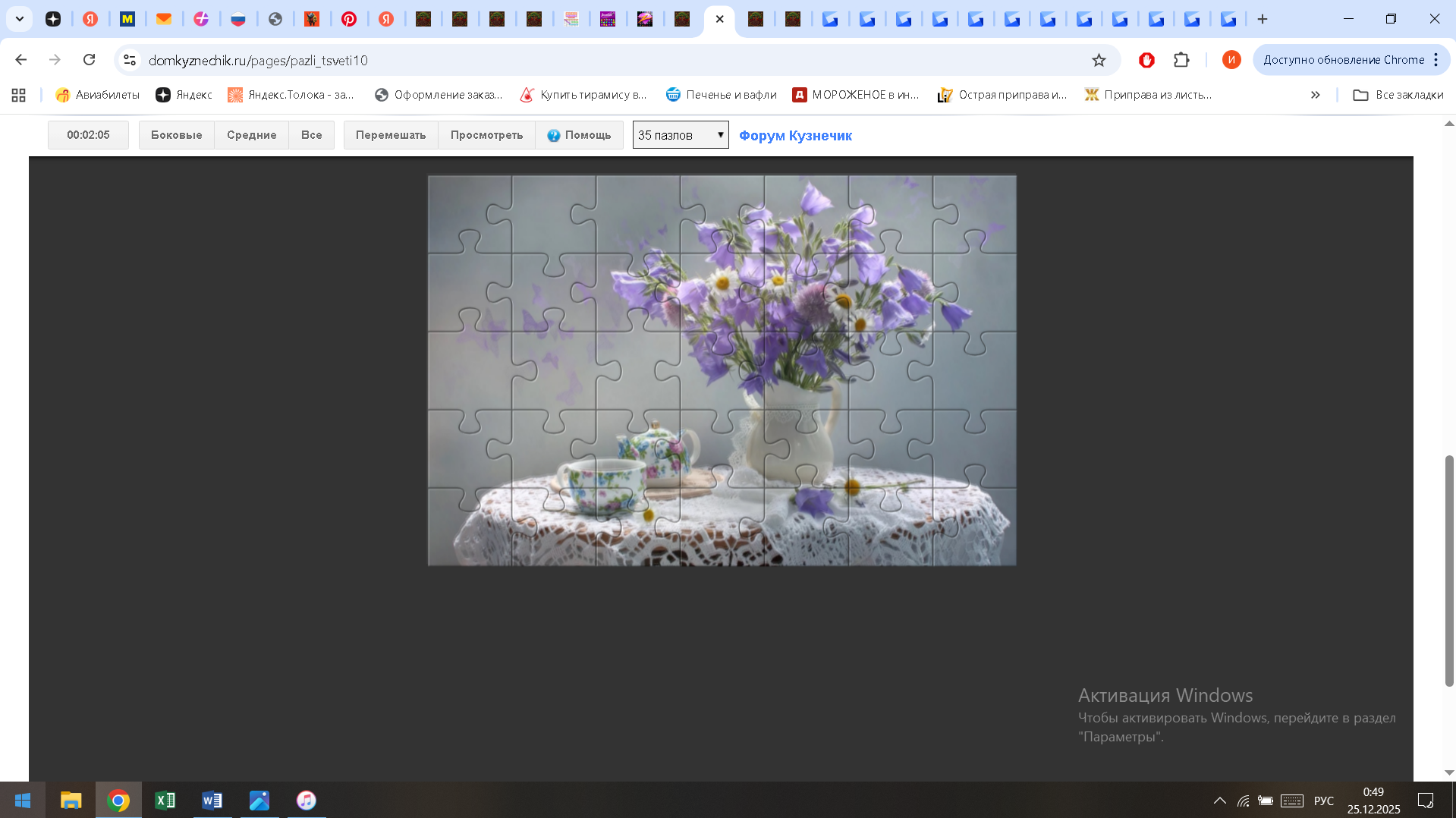Show only side pieces with Боковые
Image resolution: width=1456 pixels, height=818 pixels.
pyautogui.click(x=176, y=135)
